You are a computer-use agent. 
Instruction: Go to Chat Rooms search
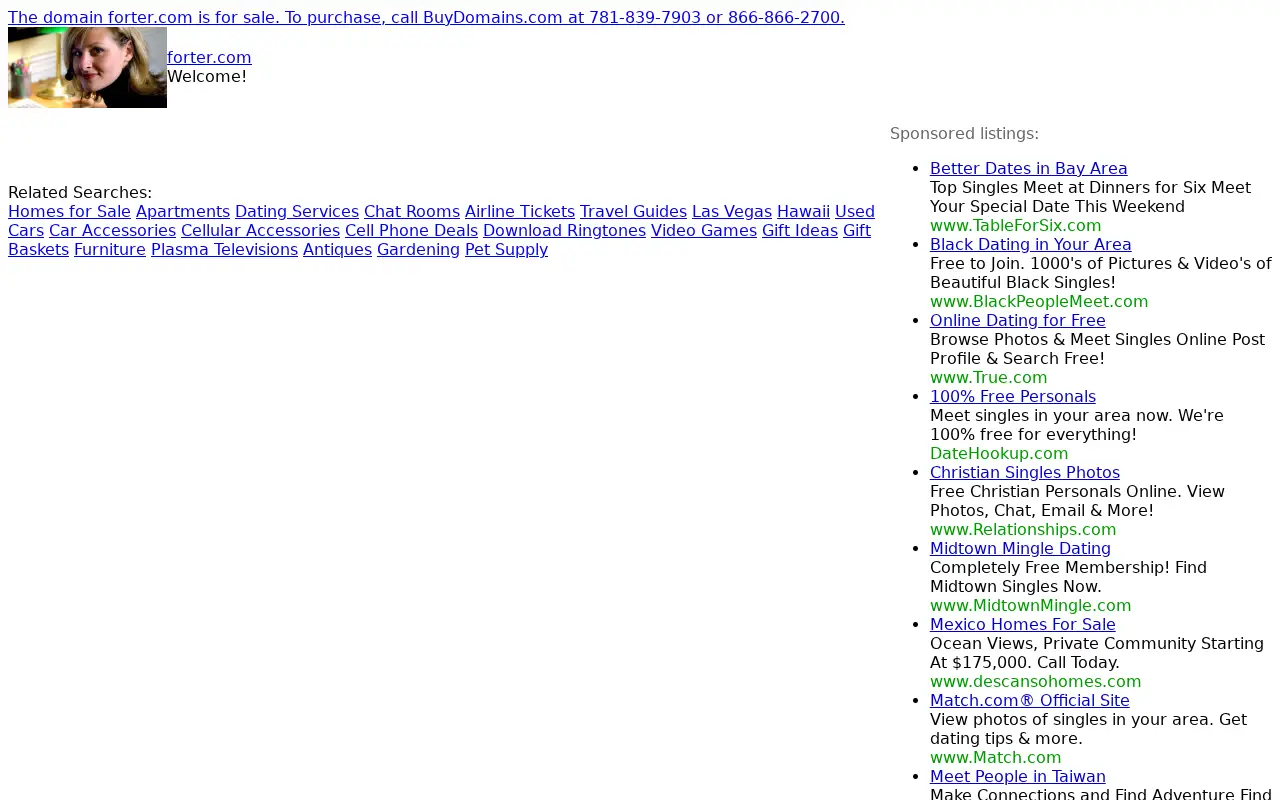[412, 211]
